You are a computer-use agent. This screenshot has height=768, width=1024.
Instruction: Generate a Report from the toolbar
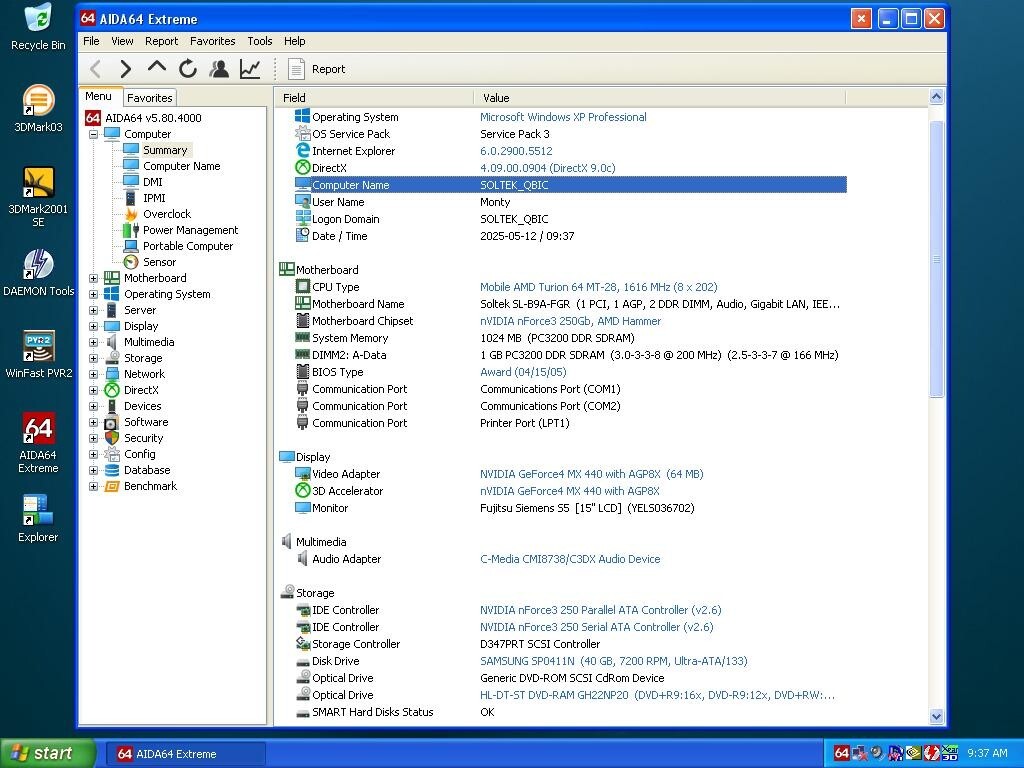click(317, 69)
